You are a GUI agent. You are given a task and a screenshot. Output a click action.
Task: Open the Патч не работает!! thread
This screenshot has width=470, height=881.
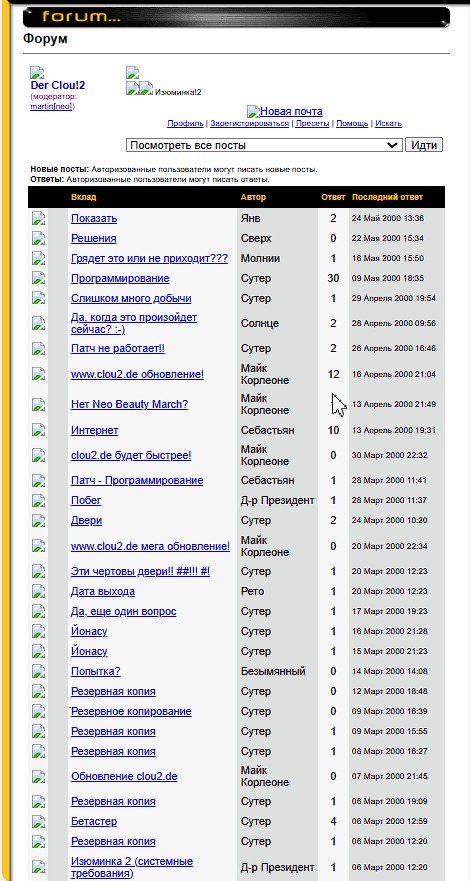tap(118, 348)
